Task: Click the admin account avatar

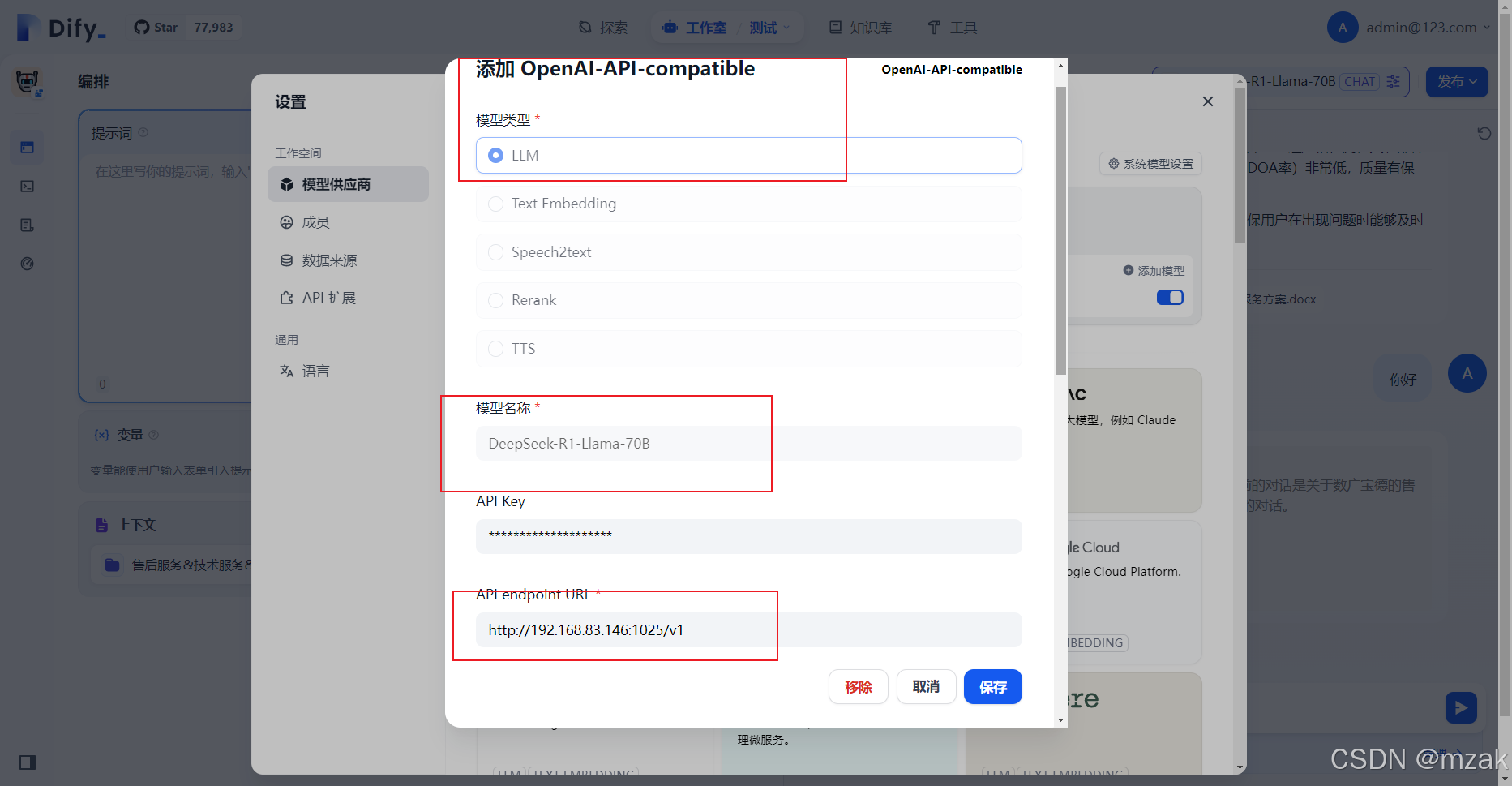Action: click(x=1343, y=28)
